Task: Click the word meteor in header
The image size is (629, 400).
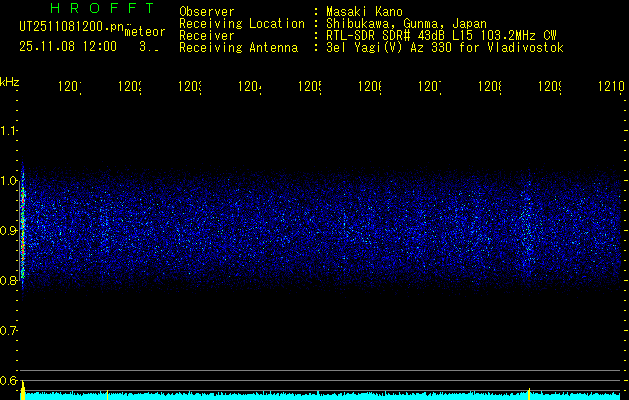Action: tap(144, 31)
